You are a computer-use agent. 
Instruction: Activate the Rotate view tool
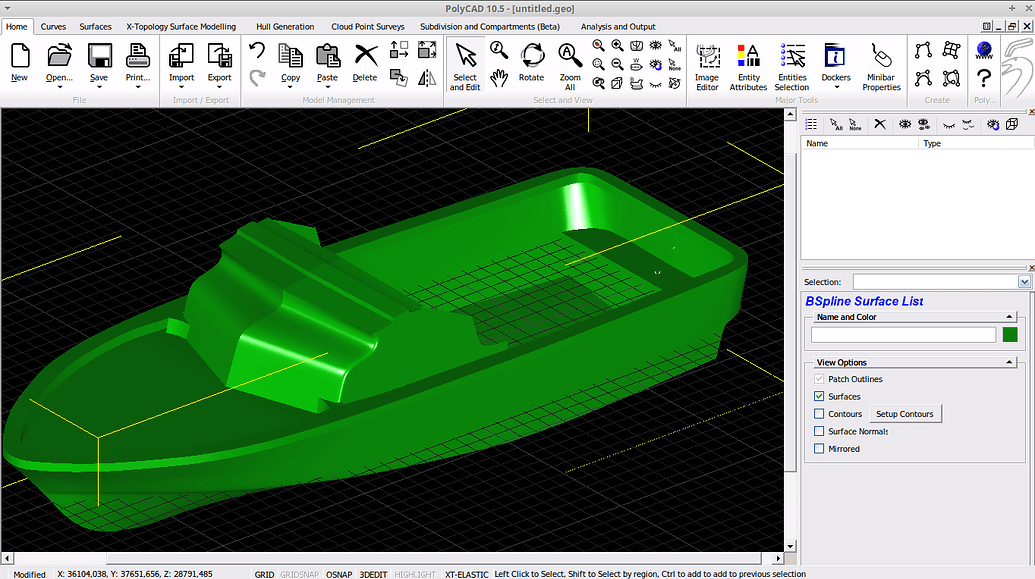(531, 62)
